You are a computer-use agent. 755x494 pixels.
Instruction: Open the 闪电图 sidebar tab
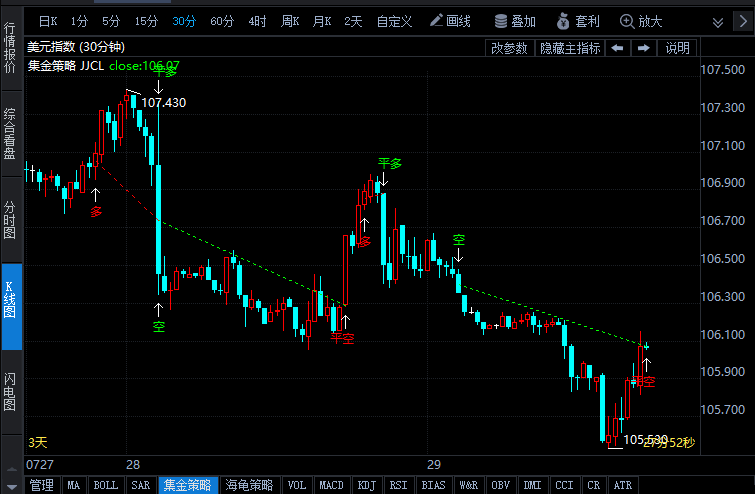click(x=10, y=392)
